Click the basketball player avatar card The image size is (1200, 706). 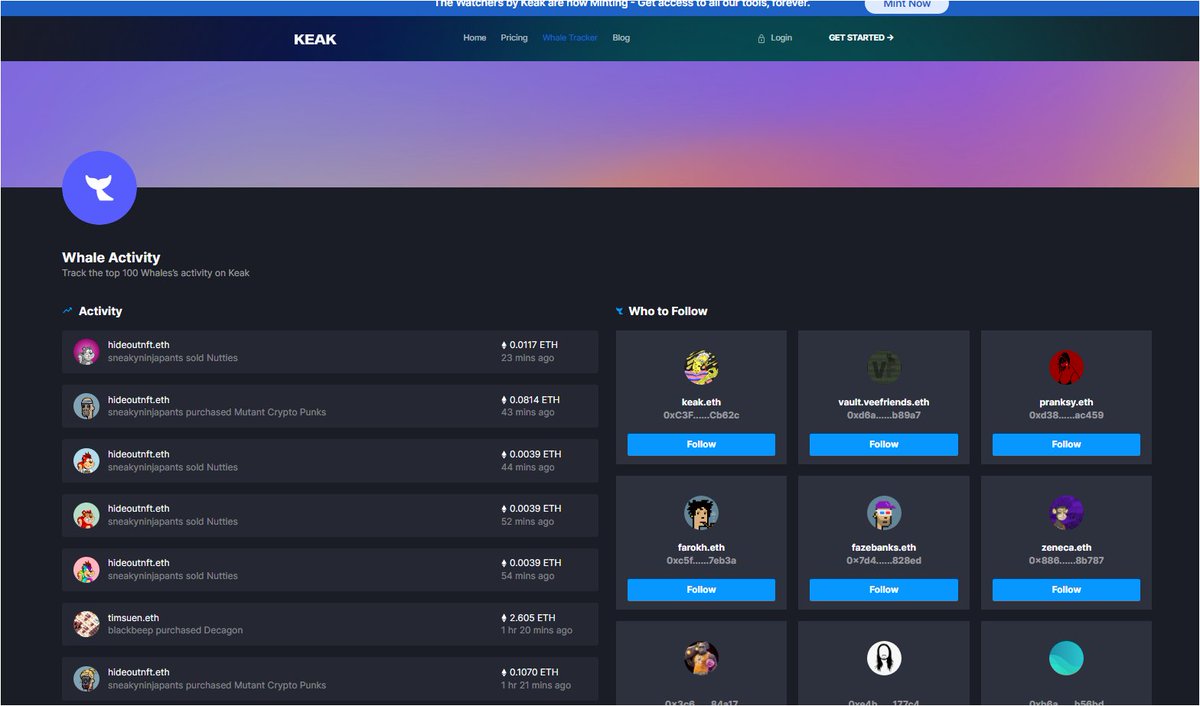click(701, 658)
